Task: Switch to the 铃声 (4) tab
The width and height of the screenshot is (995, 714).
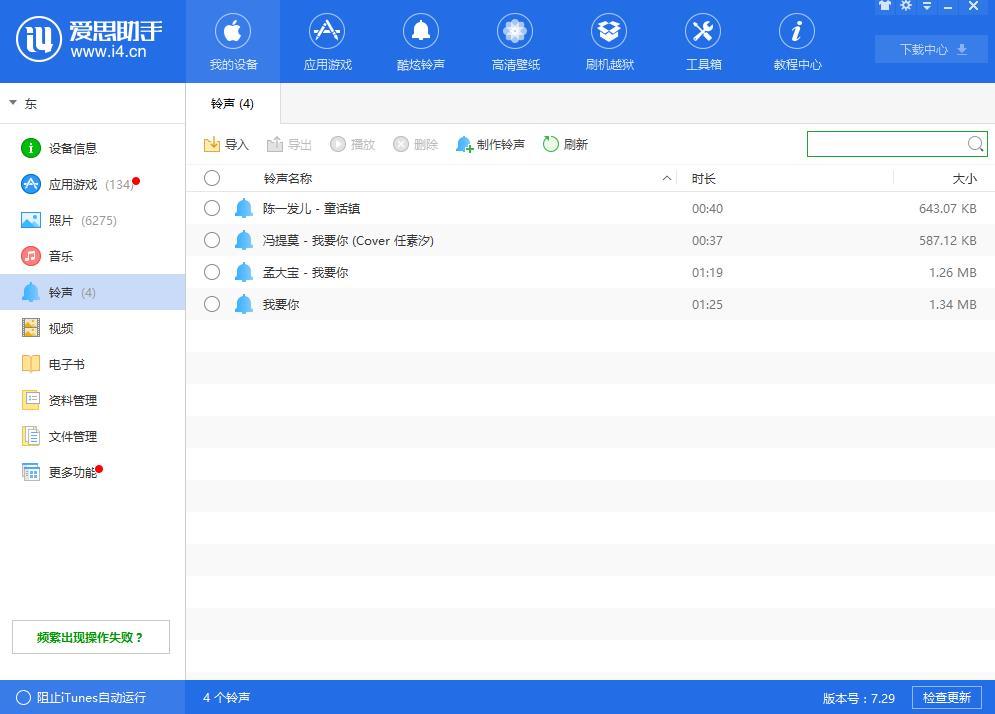Action: click(230, 103)
